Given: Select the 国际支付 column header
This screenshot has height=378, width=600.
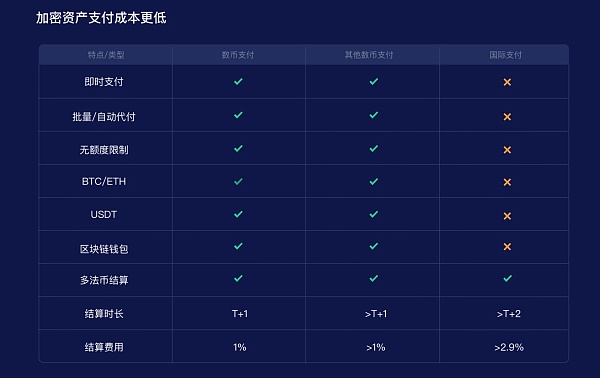Looking at the screenshot, I should point(505,55).
